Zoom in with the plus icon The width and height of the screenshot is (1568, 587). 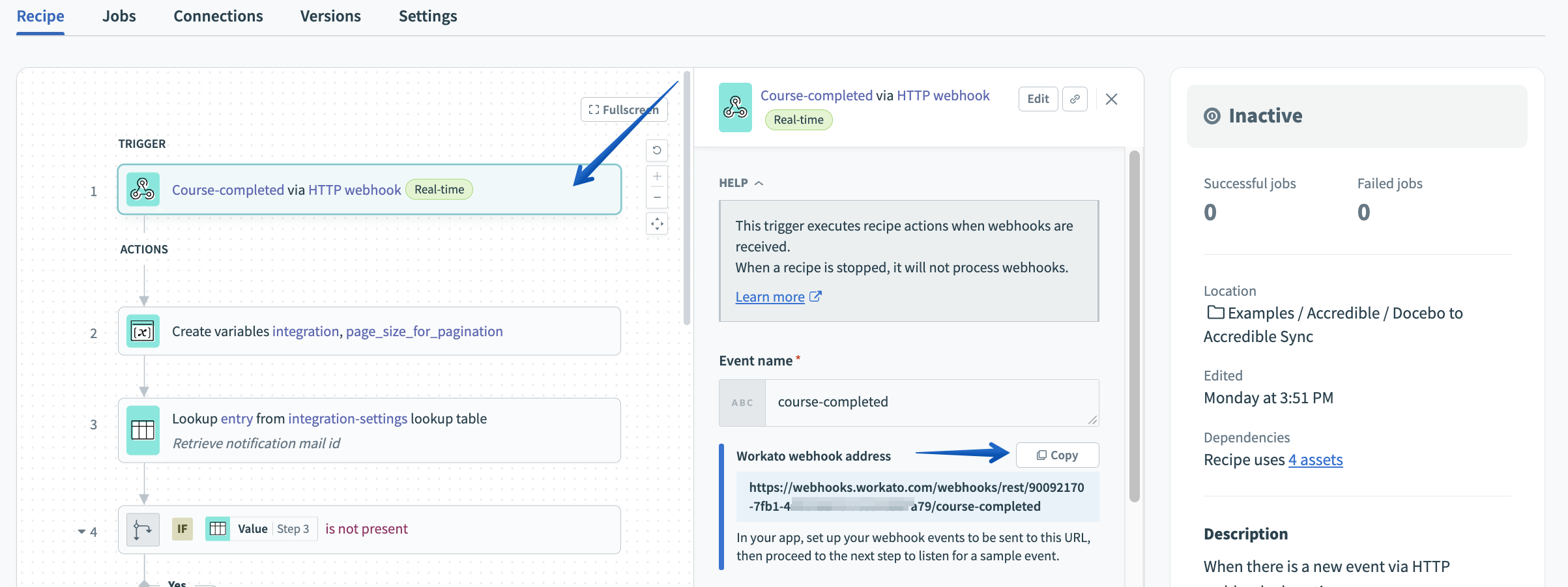657,177
